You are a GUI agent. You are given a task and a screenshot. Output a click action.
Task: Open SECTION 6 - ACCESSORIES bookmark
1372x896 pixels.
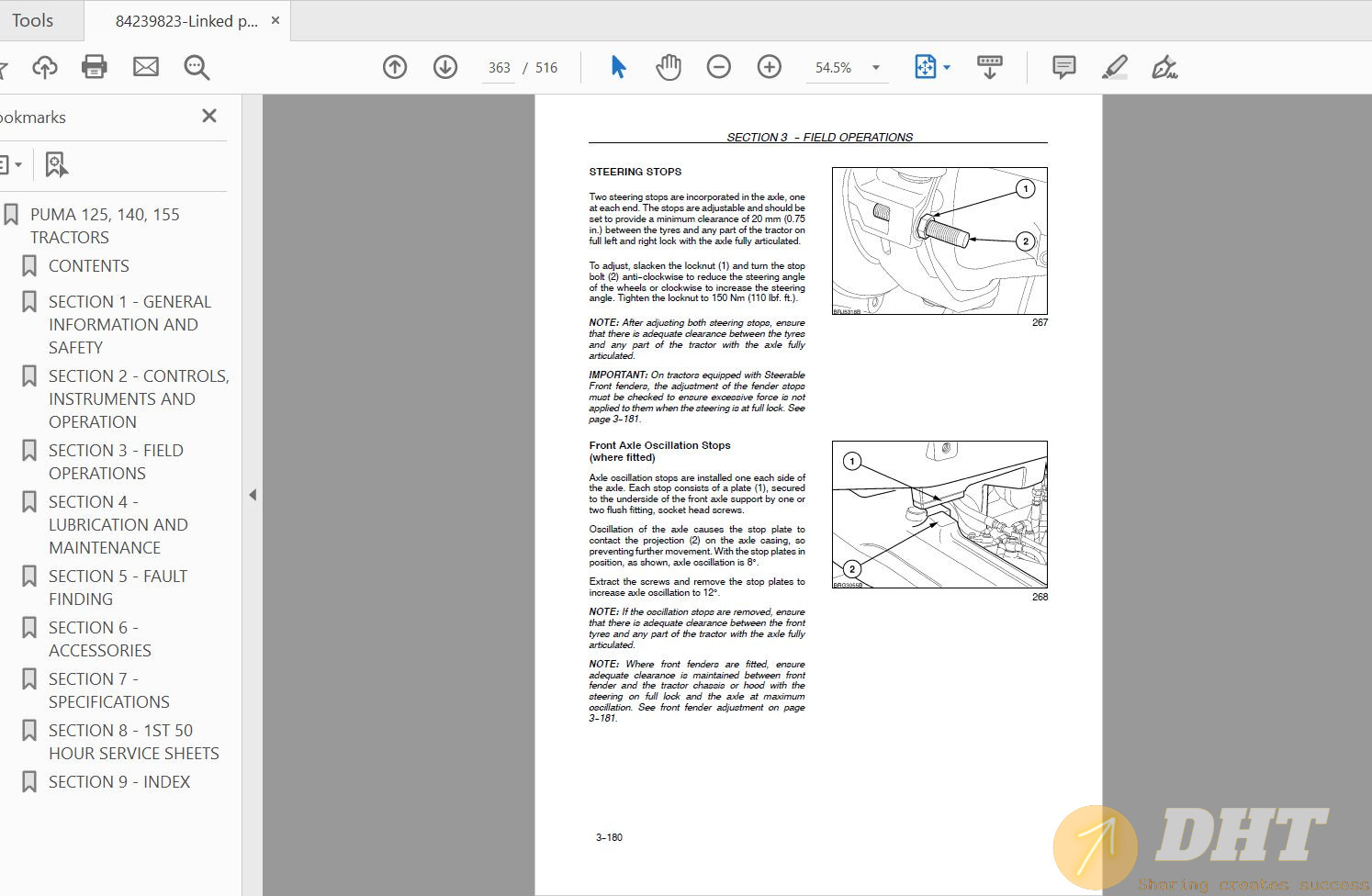click(99, 639)
